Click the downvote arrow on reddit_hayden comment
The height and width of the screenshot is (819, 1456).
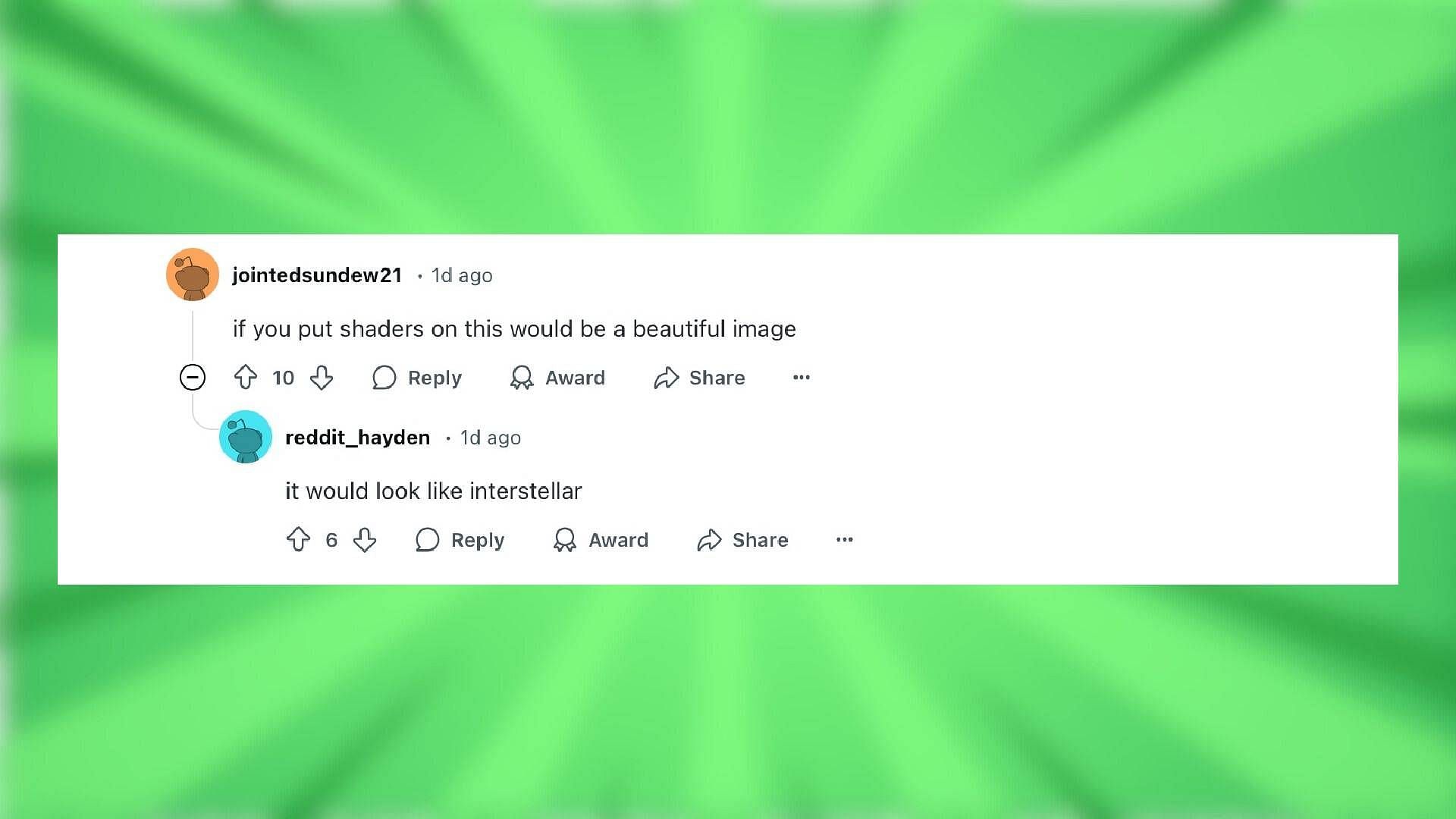click(x=363, y=539)
